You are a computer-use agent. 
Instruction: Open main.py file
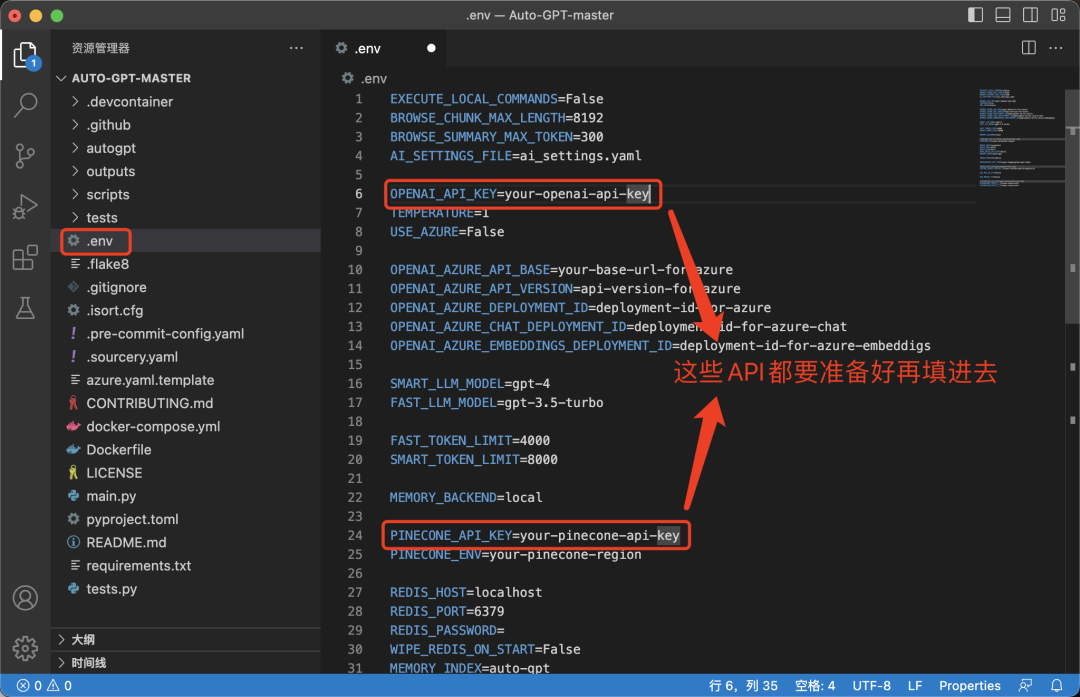pos(186,496)
